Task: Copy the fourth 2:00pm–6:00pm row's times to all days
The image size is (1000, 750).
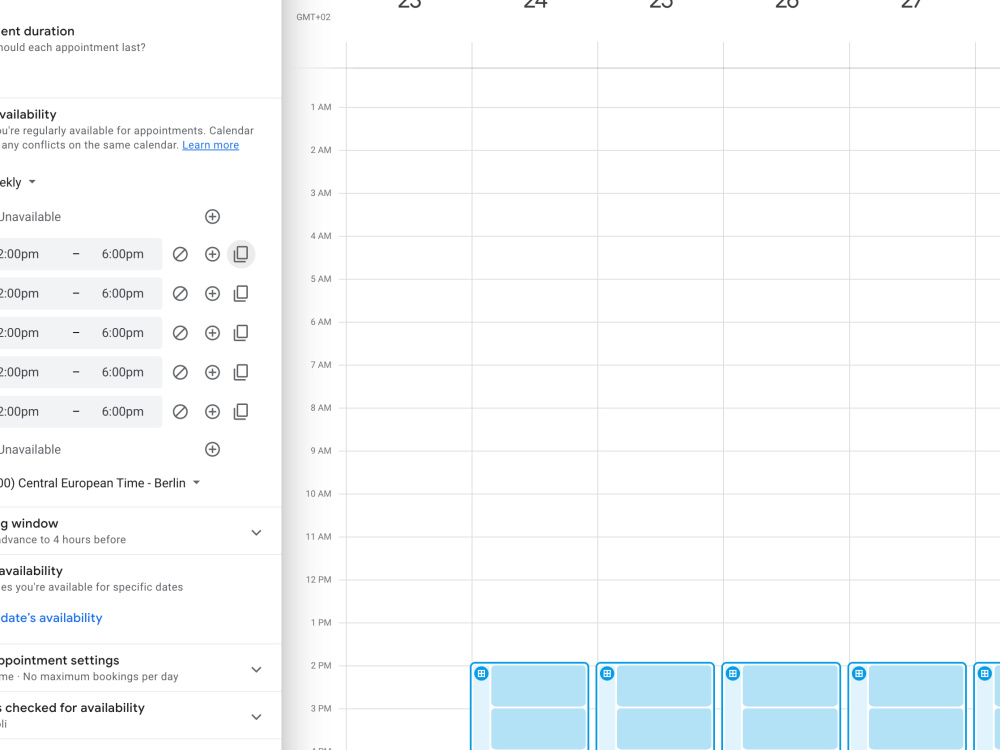Action: (x=241, y=372)
